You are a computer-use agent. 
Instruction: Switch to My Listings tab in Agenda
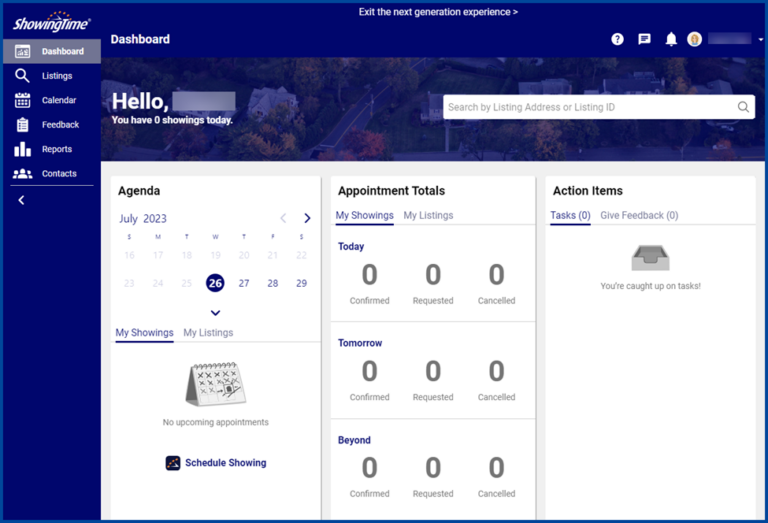(208, 333)
